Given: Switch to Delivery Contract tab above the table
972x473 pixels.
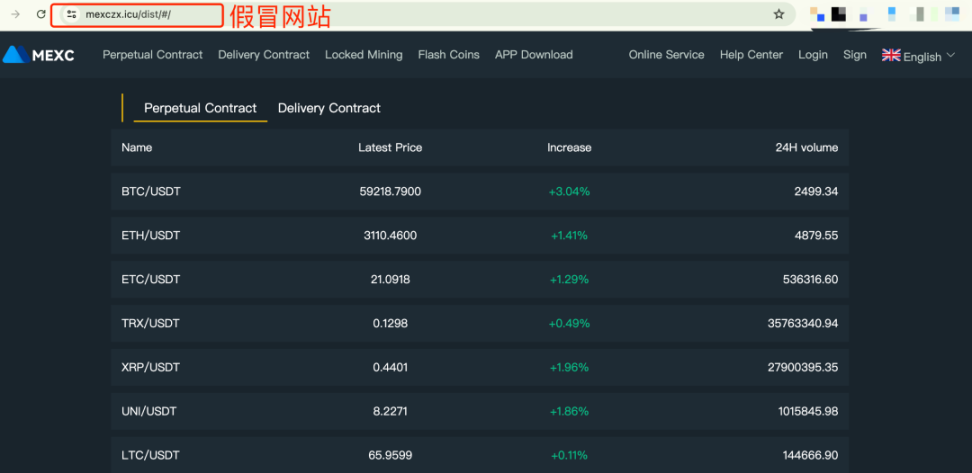Looking at the screenshot, I should coord(329,108).
